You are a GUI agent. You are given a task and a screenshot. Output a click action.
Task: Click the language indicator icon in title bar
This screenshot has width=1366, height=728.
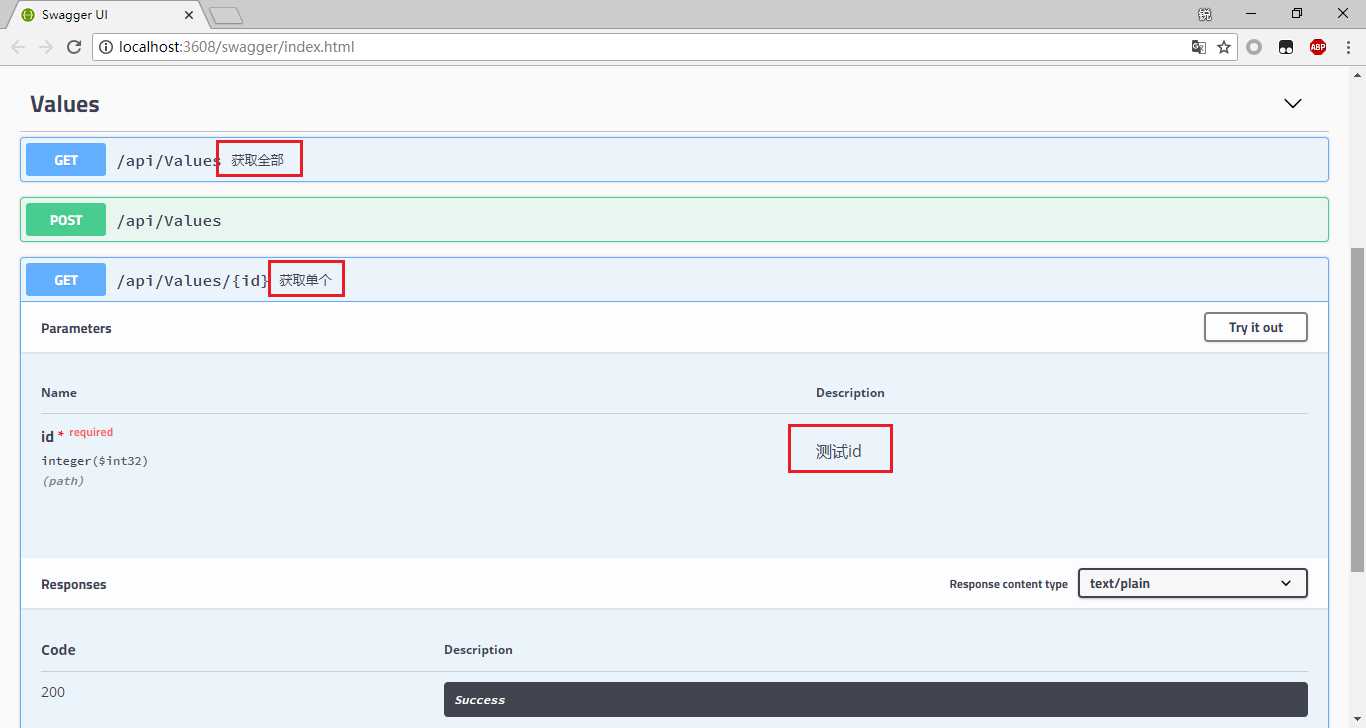tap(1205, 14)
